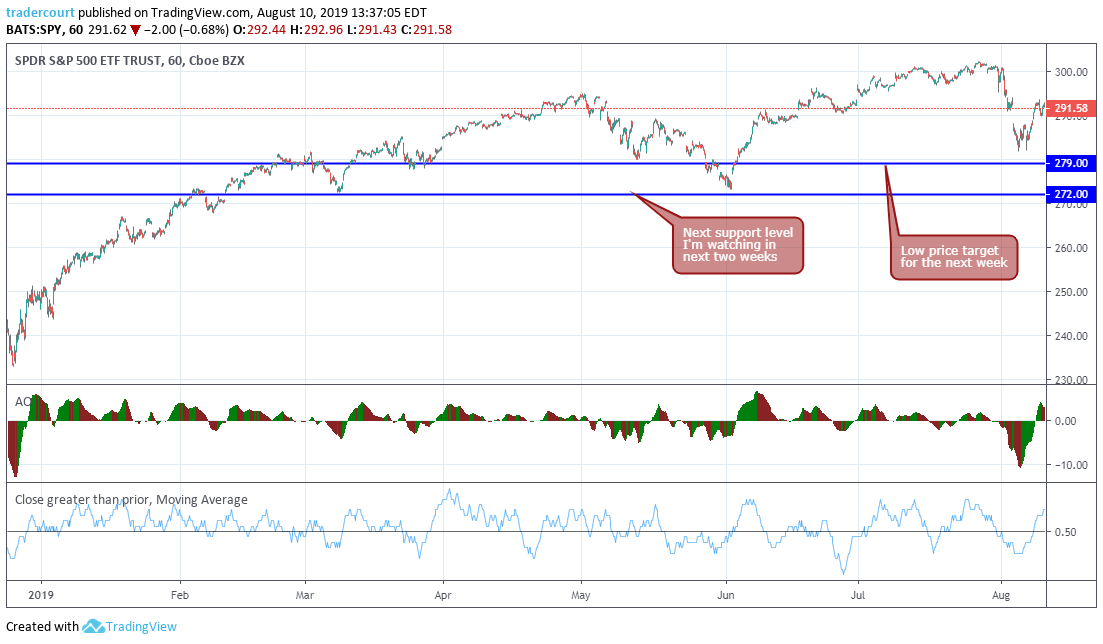Click the 240.00 price axis label

click(x=1071, y=336)
